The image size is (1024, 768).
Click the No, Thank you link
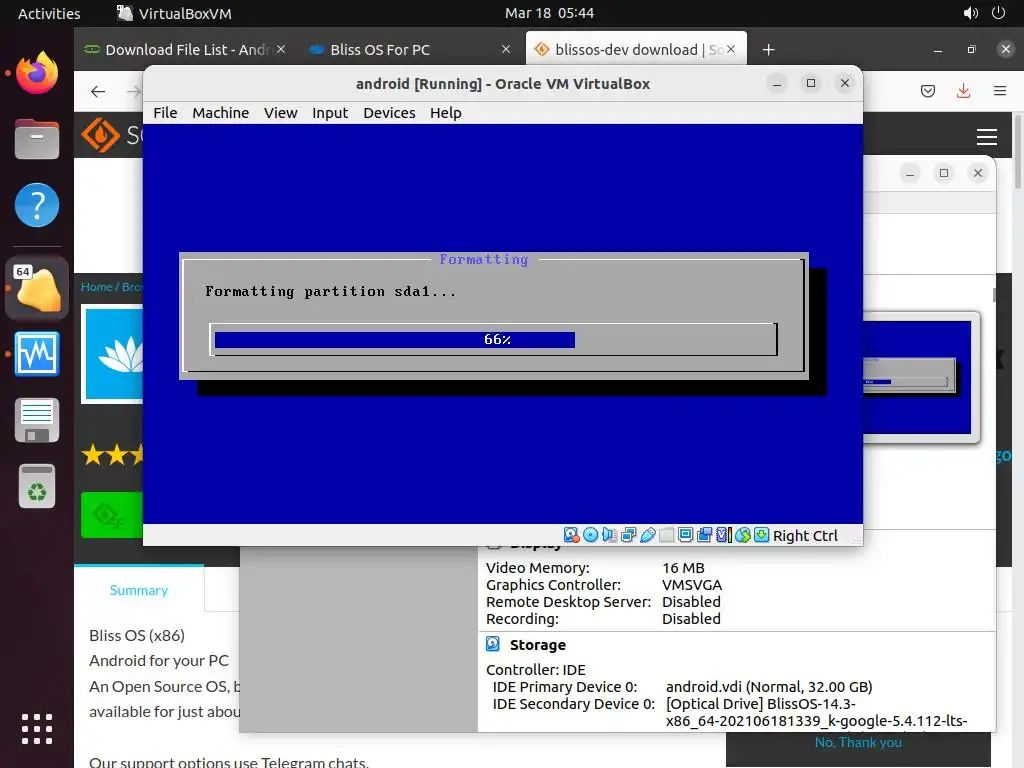(x=858, y=743)
